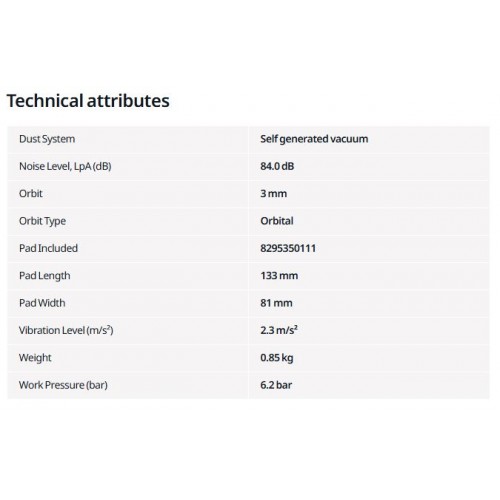This screenshot has height=500, width=500.
Task: Select the Orbit row label
Action: tap(31, 194)
